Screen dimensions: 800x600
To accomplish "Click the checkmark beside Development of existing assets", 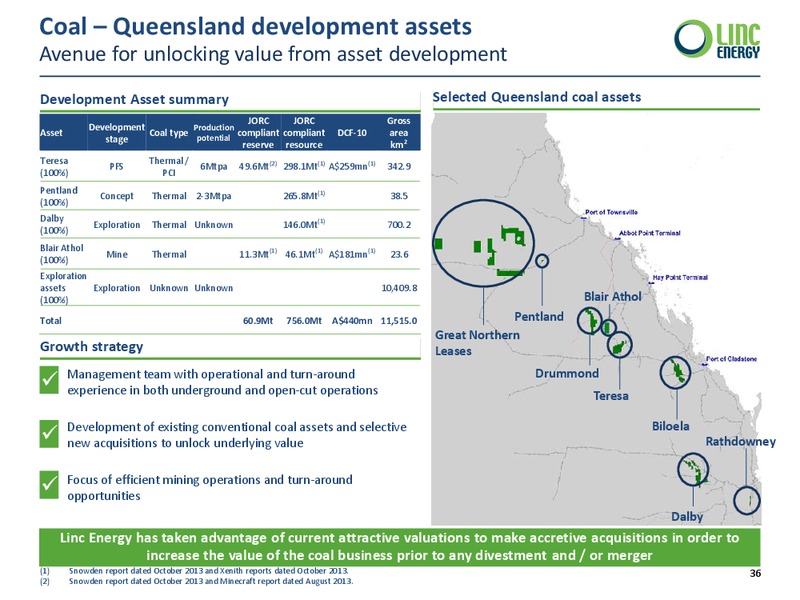I will click(x=49, y=433).
